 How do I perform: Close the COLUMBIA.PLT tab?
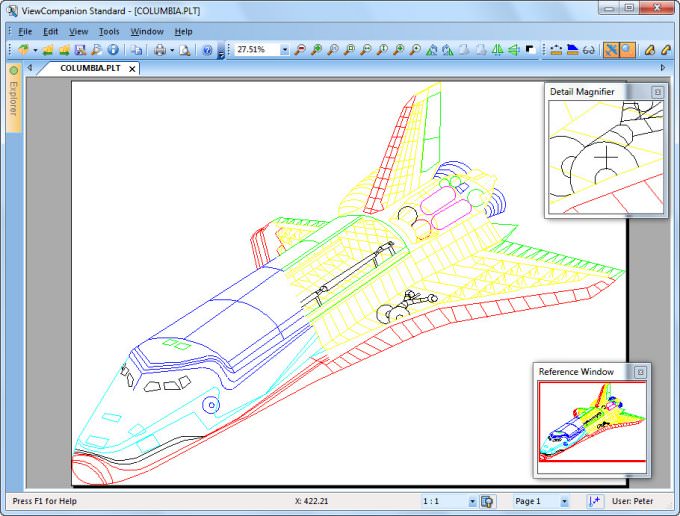click(x=132, y=69)
